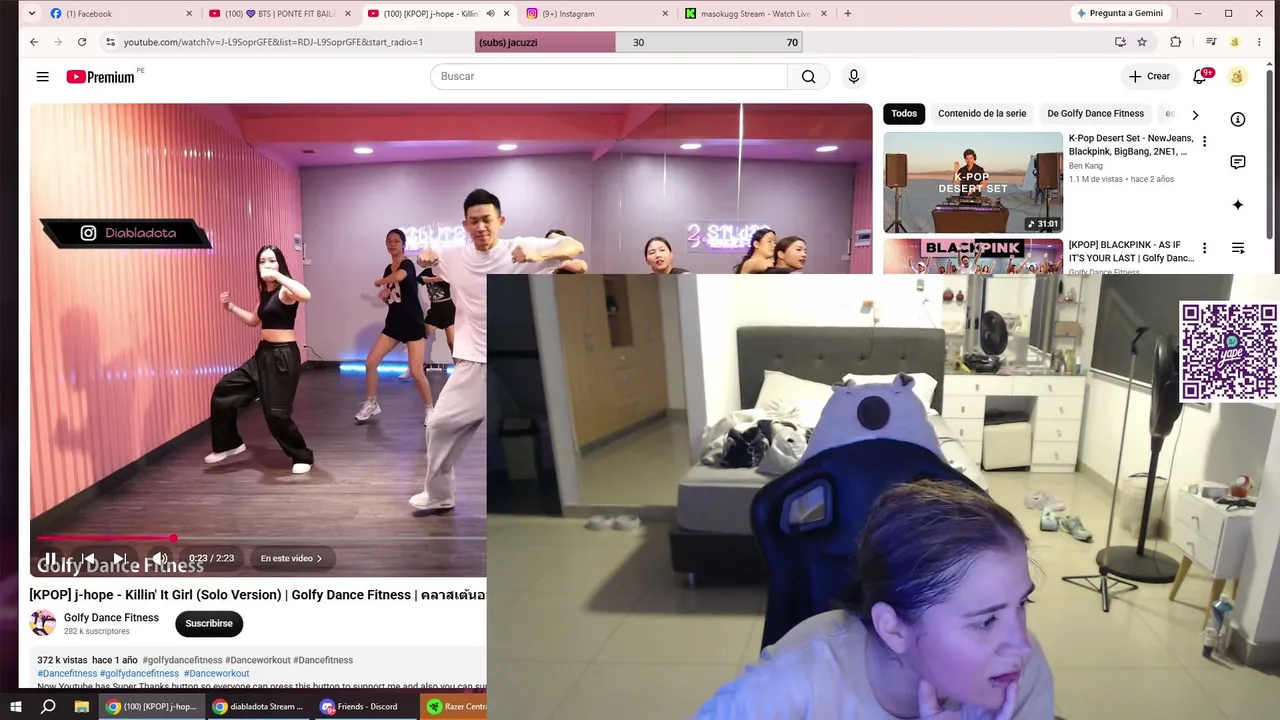Close the masokugg Stream tab
This screenshot has height=720, width=1280.
click(824, 14)
